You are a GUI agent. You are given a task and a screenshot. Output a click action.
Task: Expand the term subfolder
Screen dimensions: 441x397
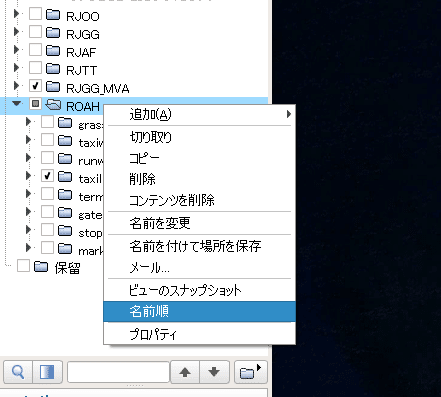click(28, 194)
